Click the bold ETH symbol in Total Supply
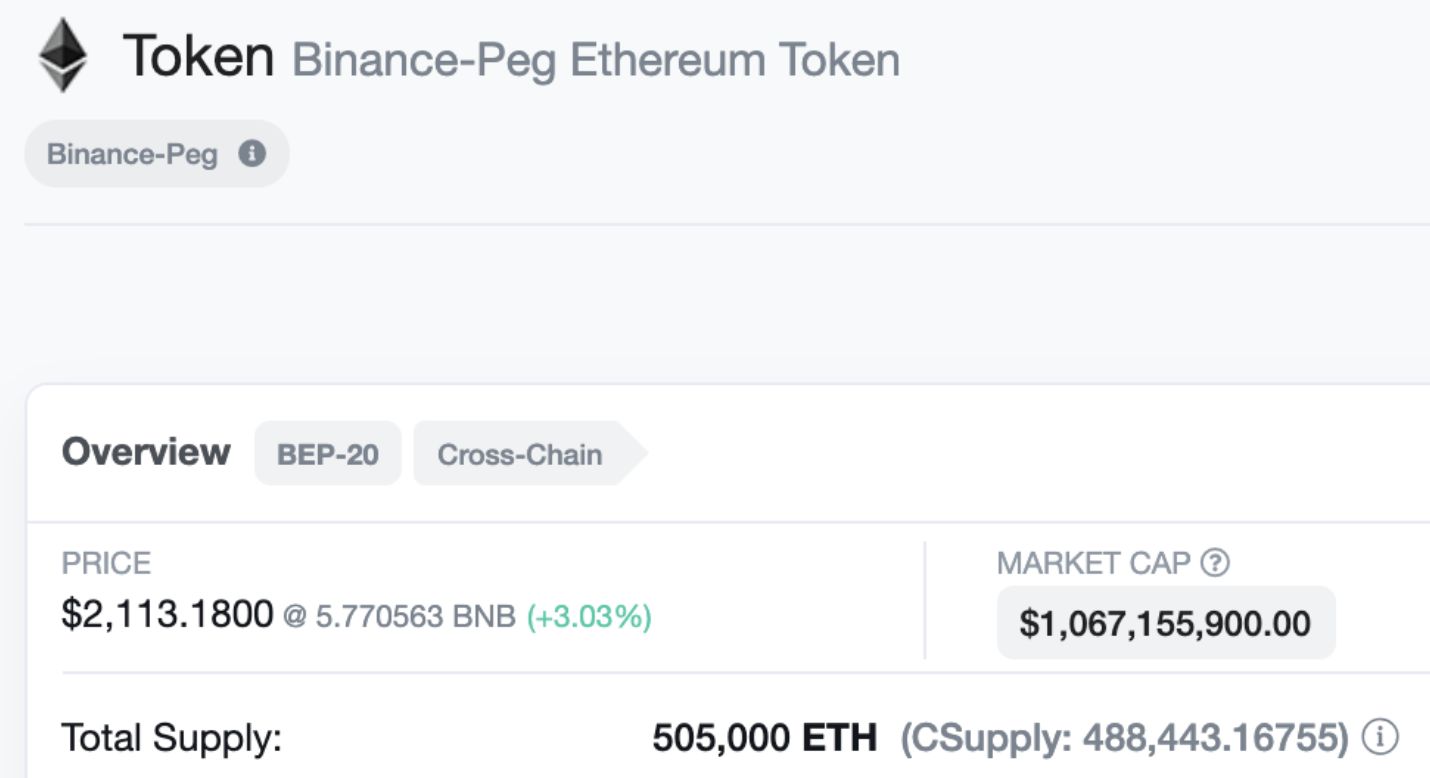 coord(839,739)
